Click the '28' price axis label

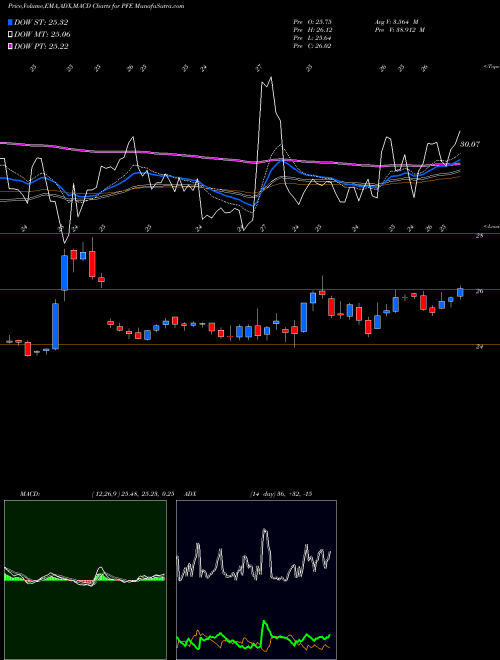(x=479, y=236)
